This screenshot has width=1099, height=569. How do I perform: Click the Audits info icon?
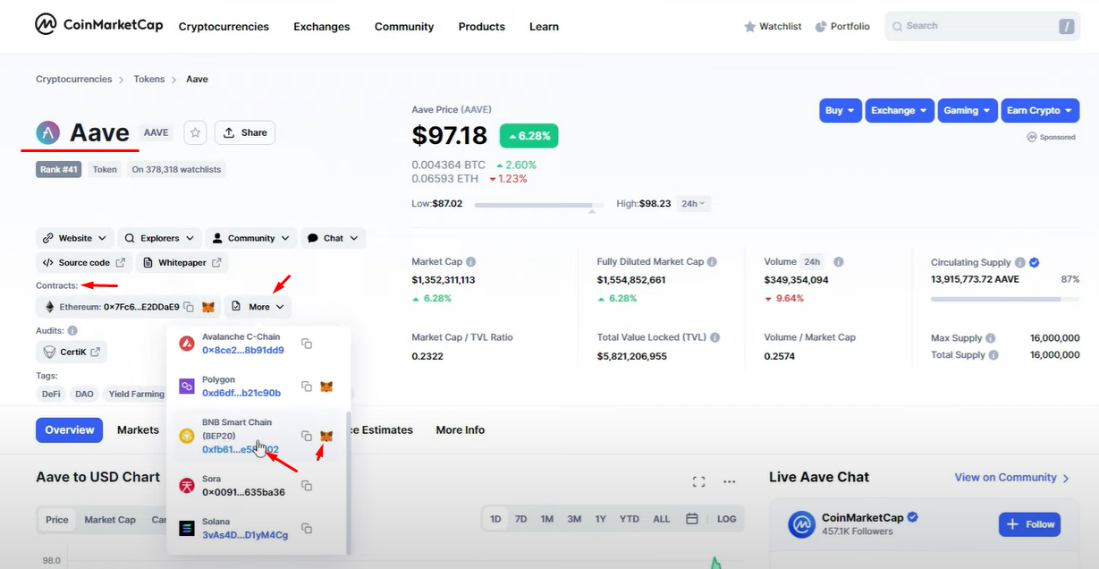[72, 330]
